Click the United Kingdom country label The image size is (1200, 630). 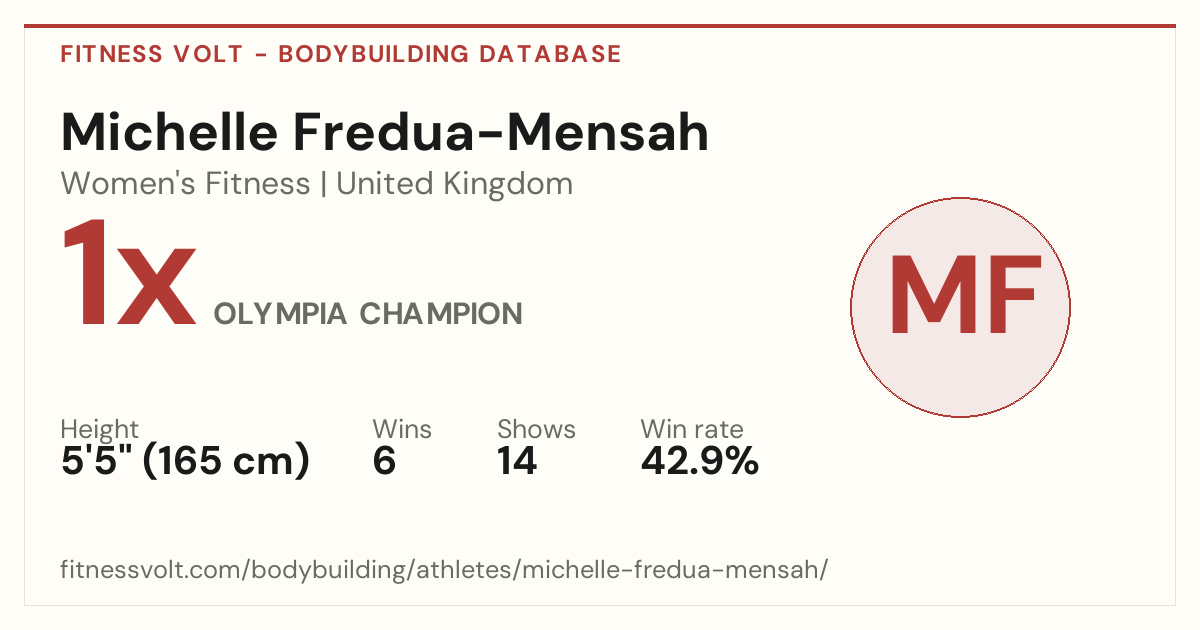(x=454, y=185)
